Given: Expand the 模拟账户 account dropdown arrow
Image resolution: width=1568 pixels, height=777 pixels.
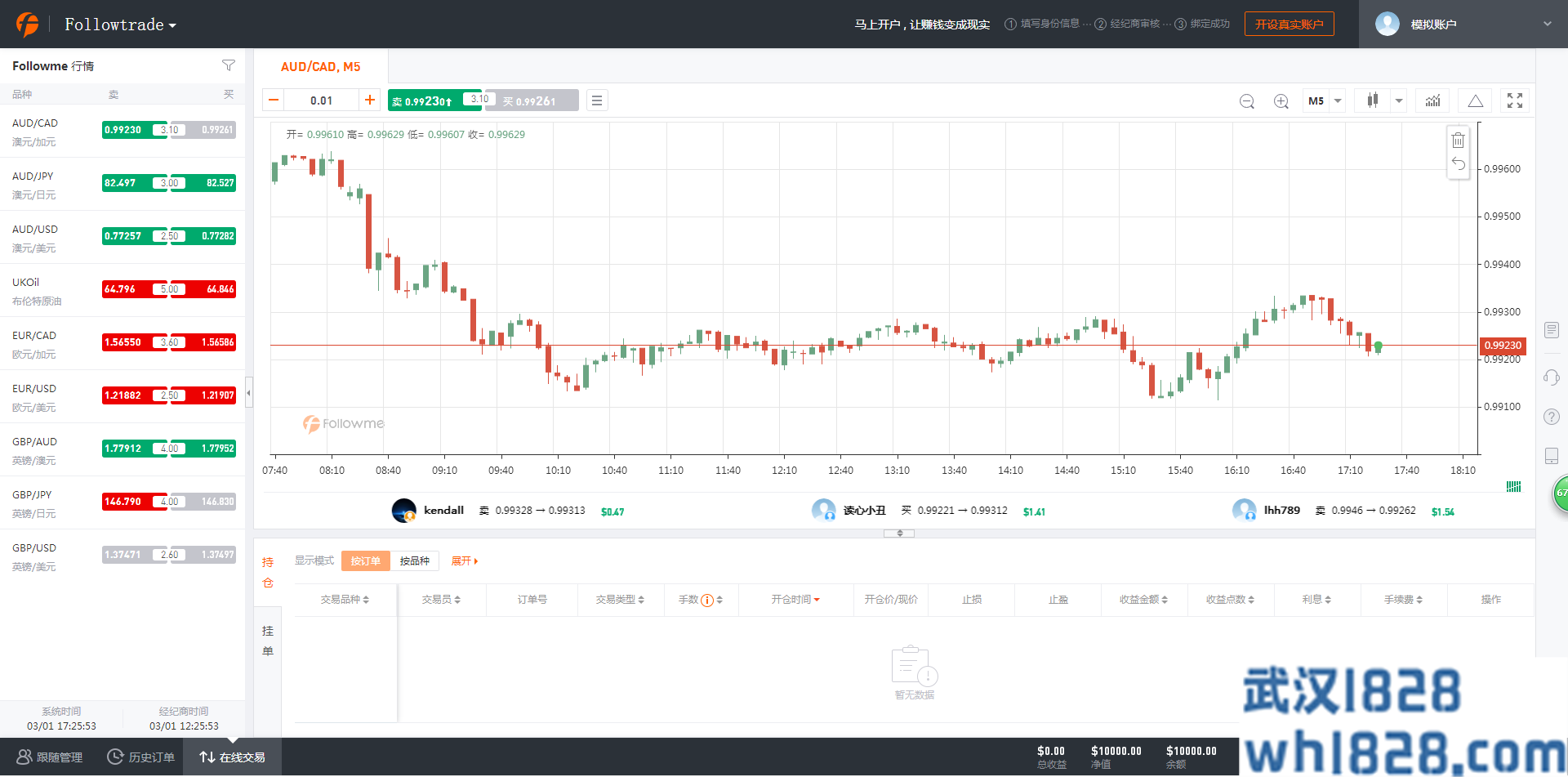Looking at the screenshot, I should coord(1547,24).
